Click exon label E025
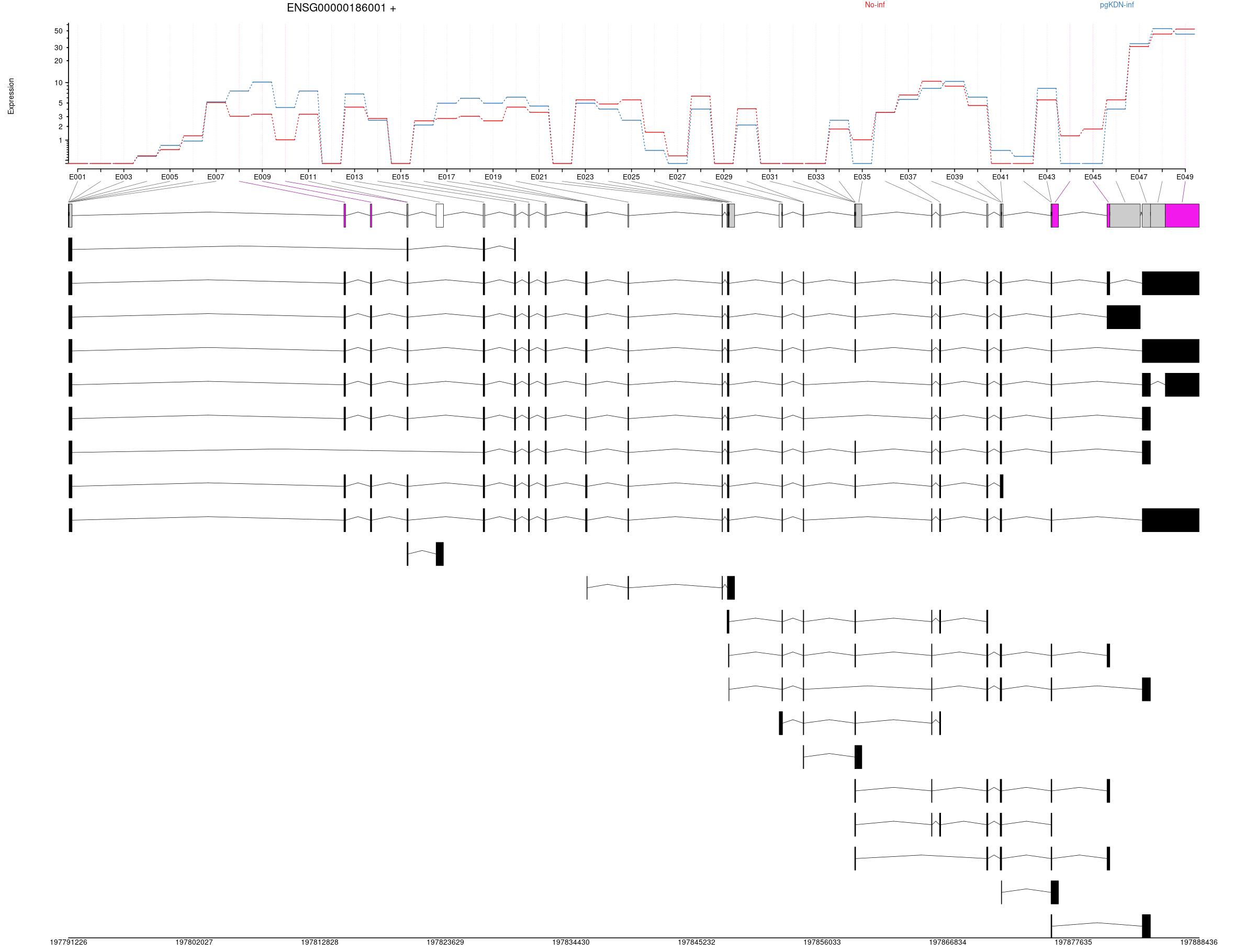 click(631, 177)
